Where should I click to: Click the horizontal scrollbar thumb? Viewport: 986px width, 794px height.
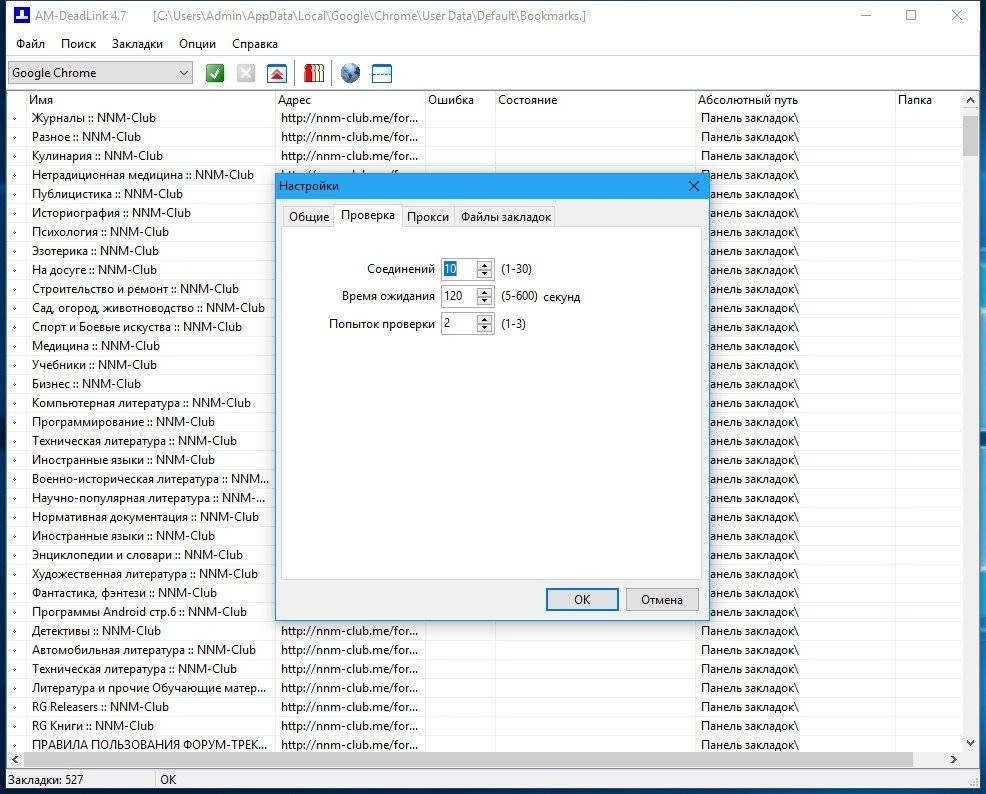pyautogui.click(x=468, y=759)
